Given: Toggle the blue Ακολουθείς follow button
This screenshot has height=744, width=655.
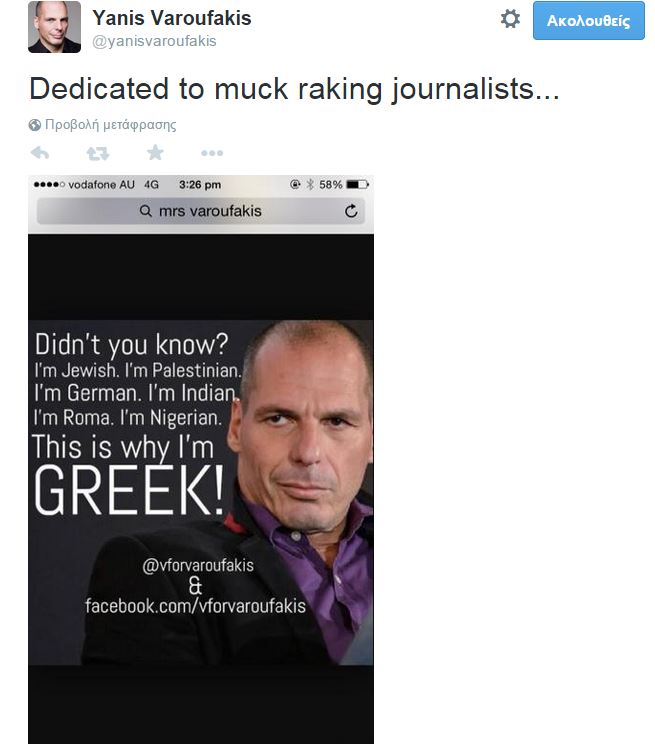Looking at the screenshot, I should pyautogui.click(x=588, y=21).
